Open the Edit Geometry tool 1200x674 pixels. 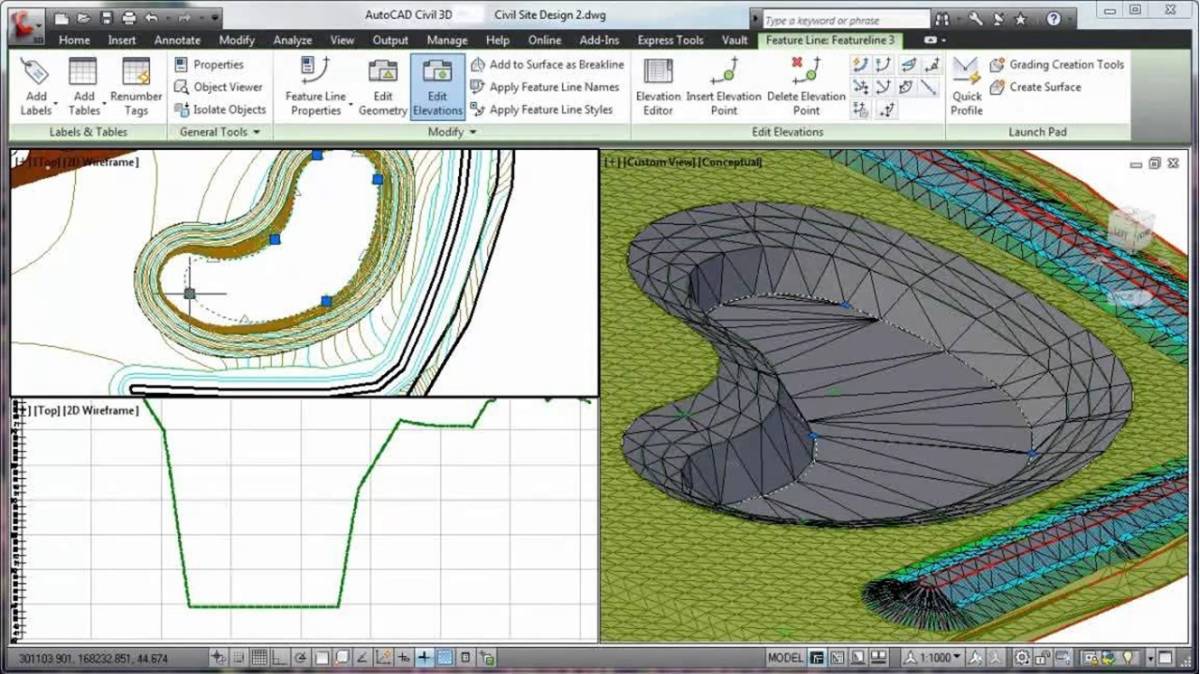(x=384, y=85)
